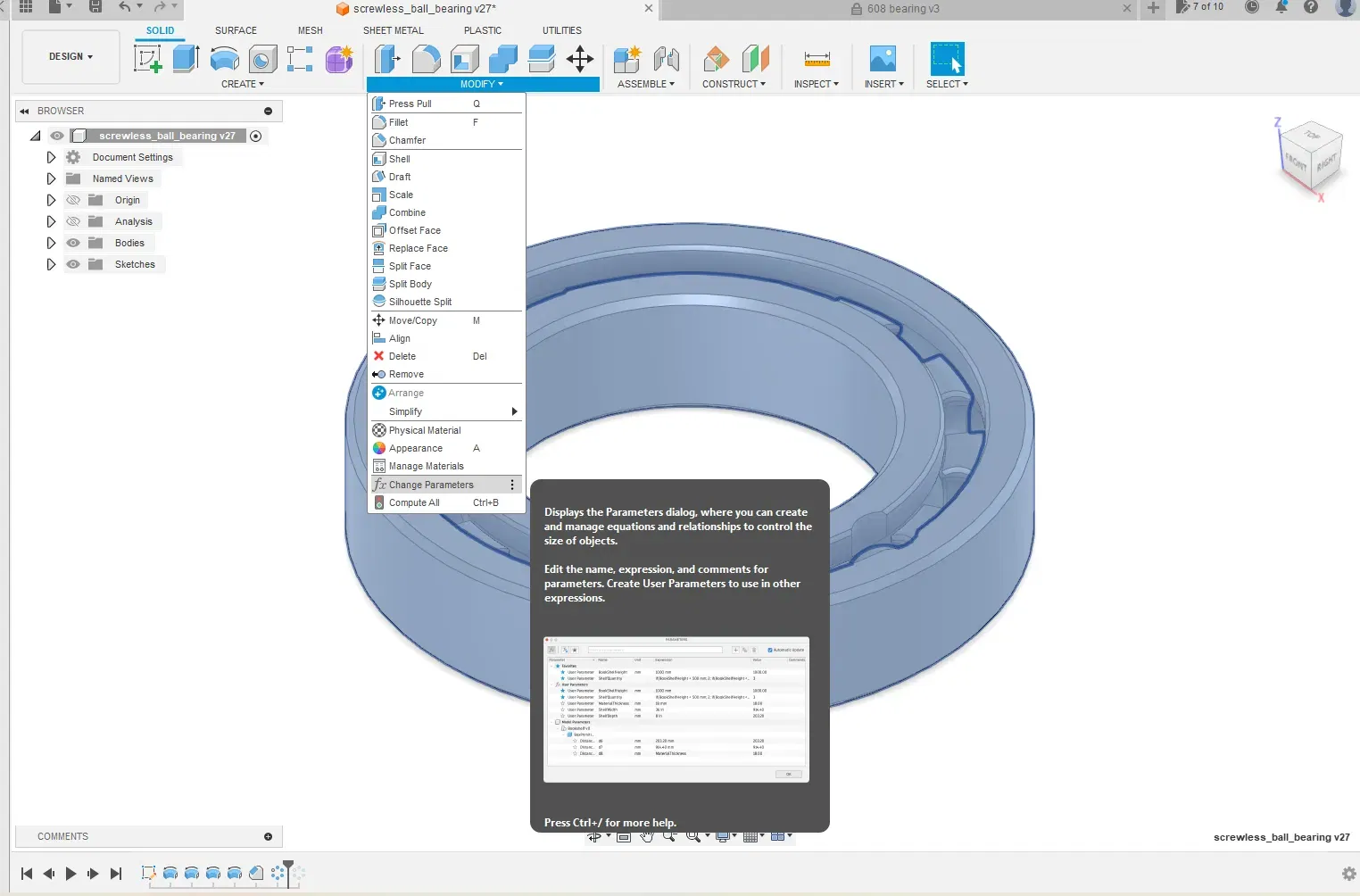Open the ASSEMBLE dropdown menu

[645, 84]
